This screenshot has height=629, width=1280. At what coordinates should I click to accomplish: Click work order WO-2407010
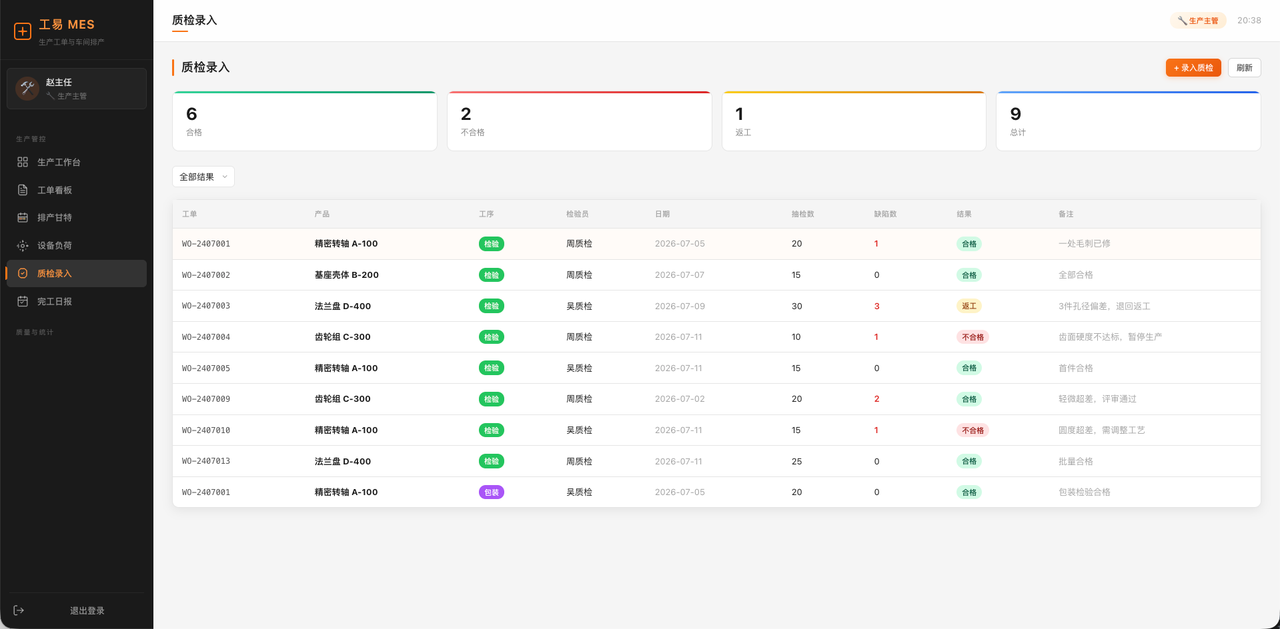coord(205,430)
